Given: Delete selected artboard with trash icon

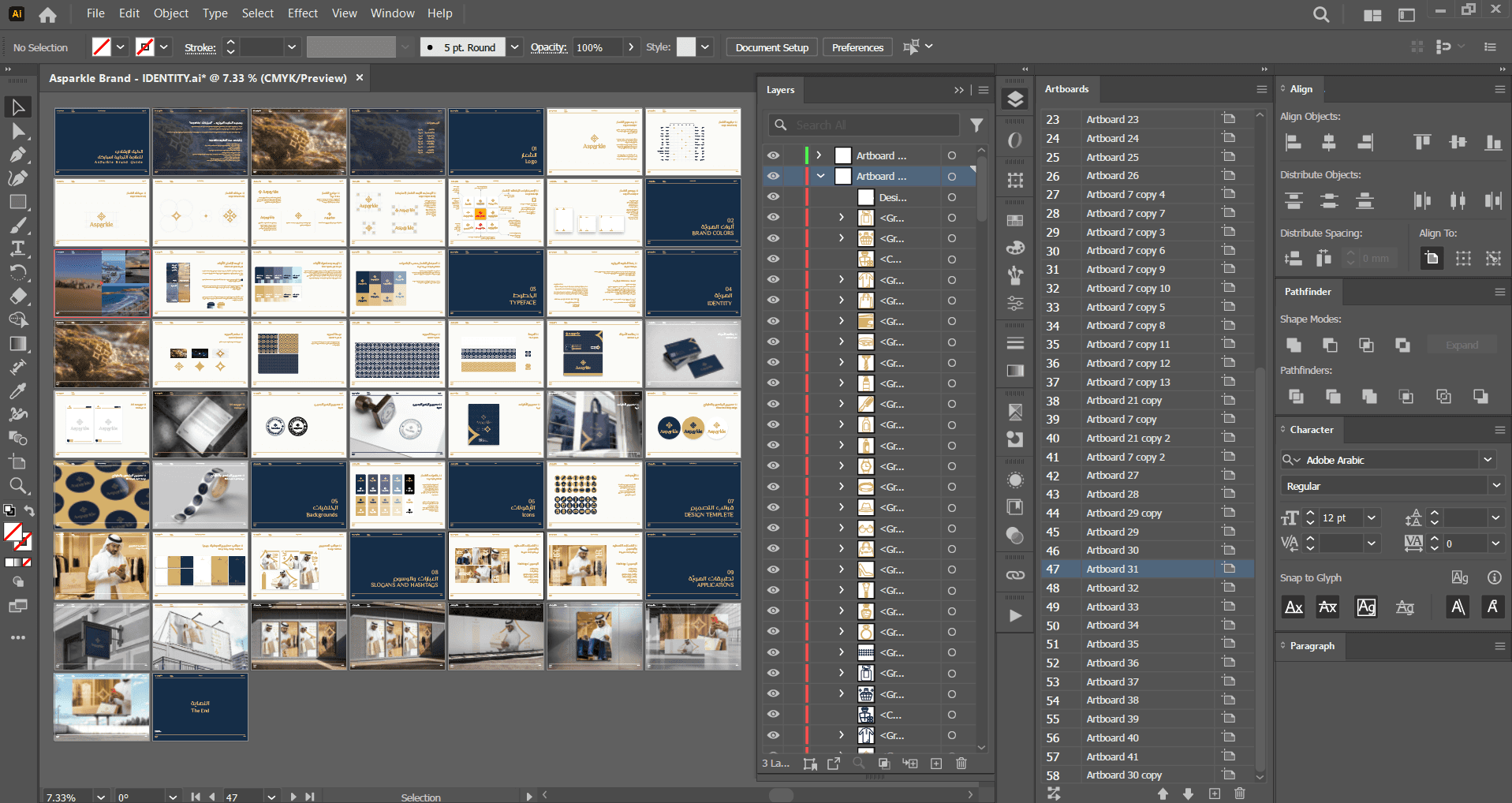Looking at the screenshot, I should pos(1240,794).
